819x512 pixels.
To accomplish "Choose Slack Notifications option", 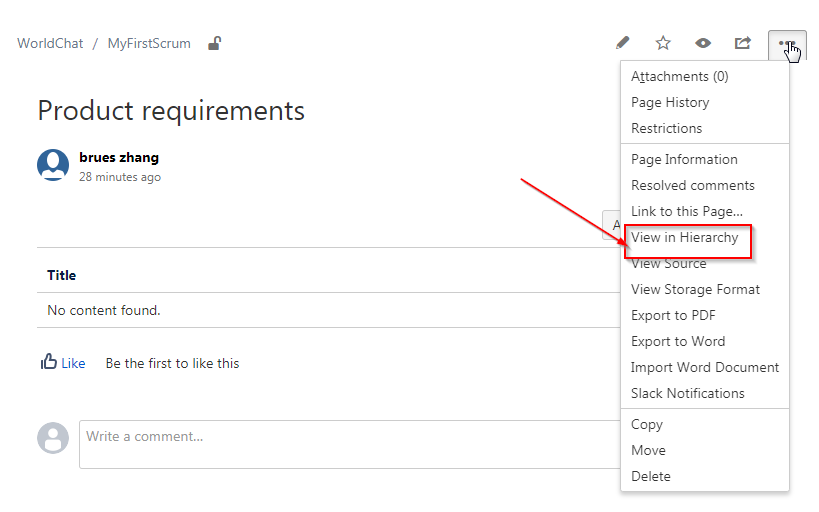I will (x=688, y=393).
